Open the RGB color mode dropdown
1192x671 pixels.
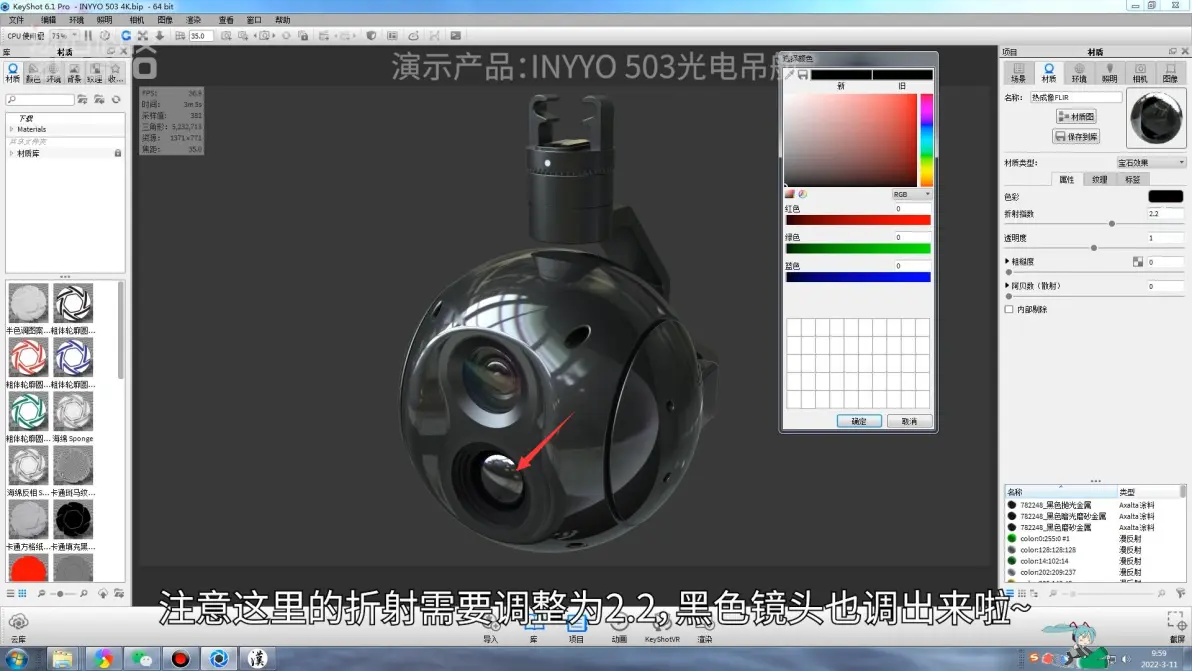[x=911, y=195]
